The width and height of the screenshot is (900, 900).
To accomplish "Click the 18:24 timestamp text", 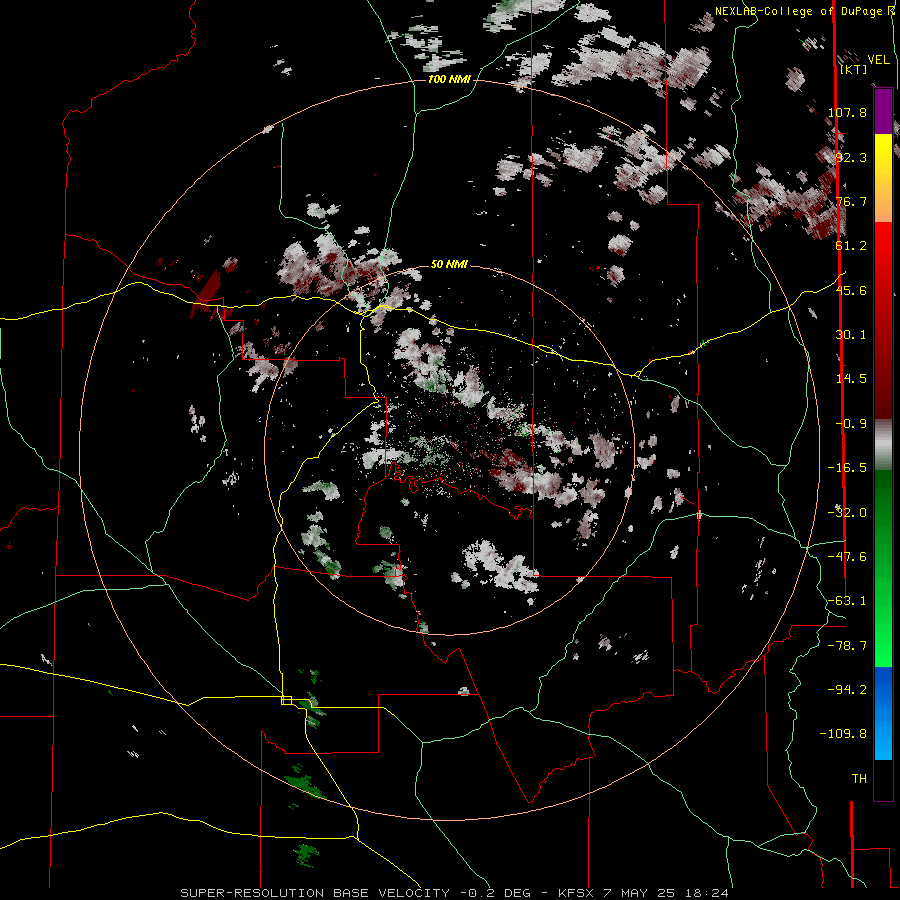I will pyautogui.click(x=708, y=893).
